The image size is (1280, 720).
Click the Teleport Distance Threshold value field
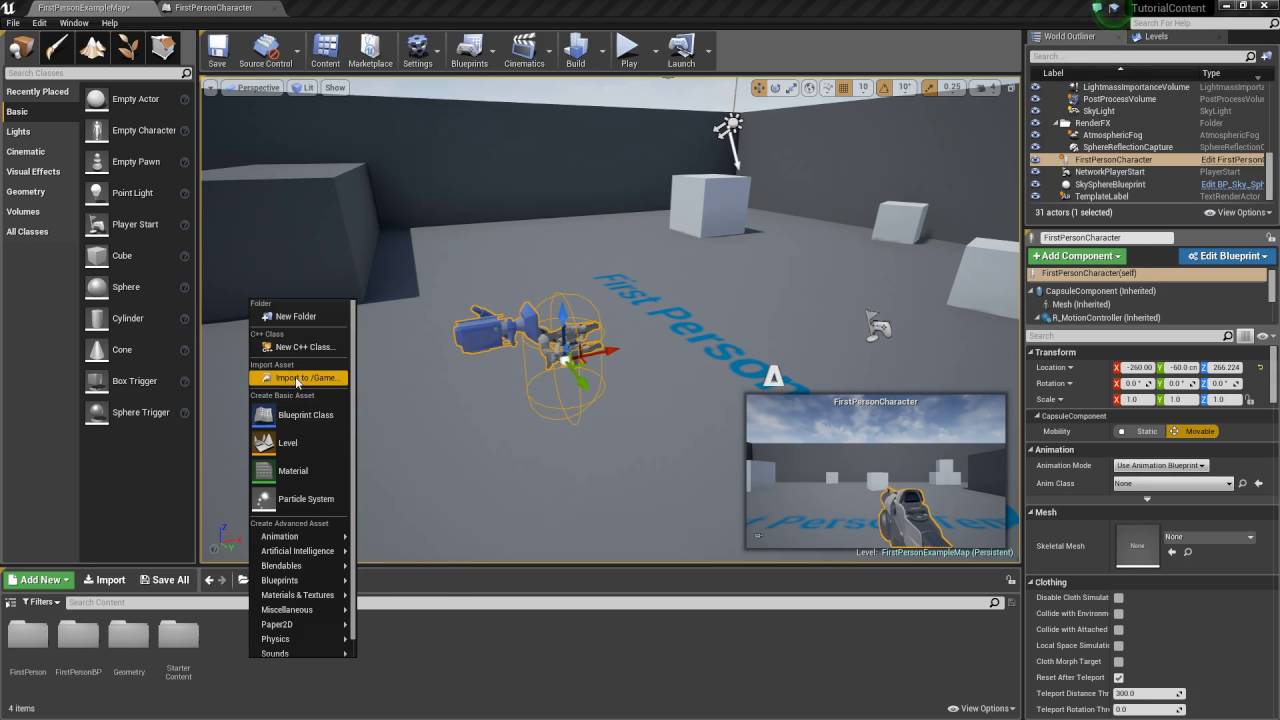1149,693
